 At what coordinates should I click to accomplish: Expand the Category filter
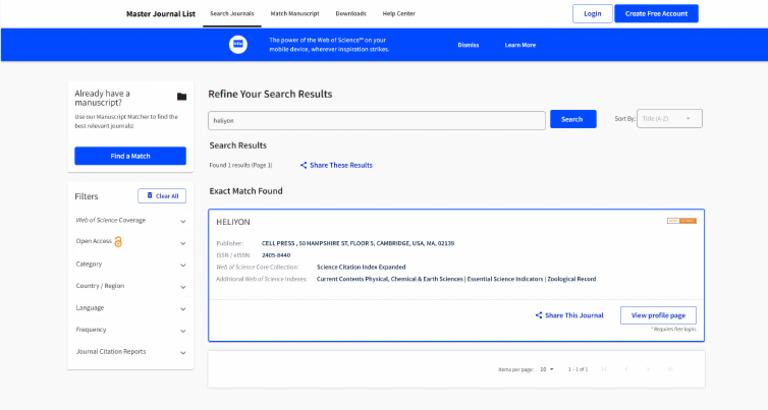click(183, 264)
